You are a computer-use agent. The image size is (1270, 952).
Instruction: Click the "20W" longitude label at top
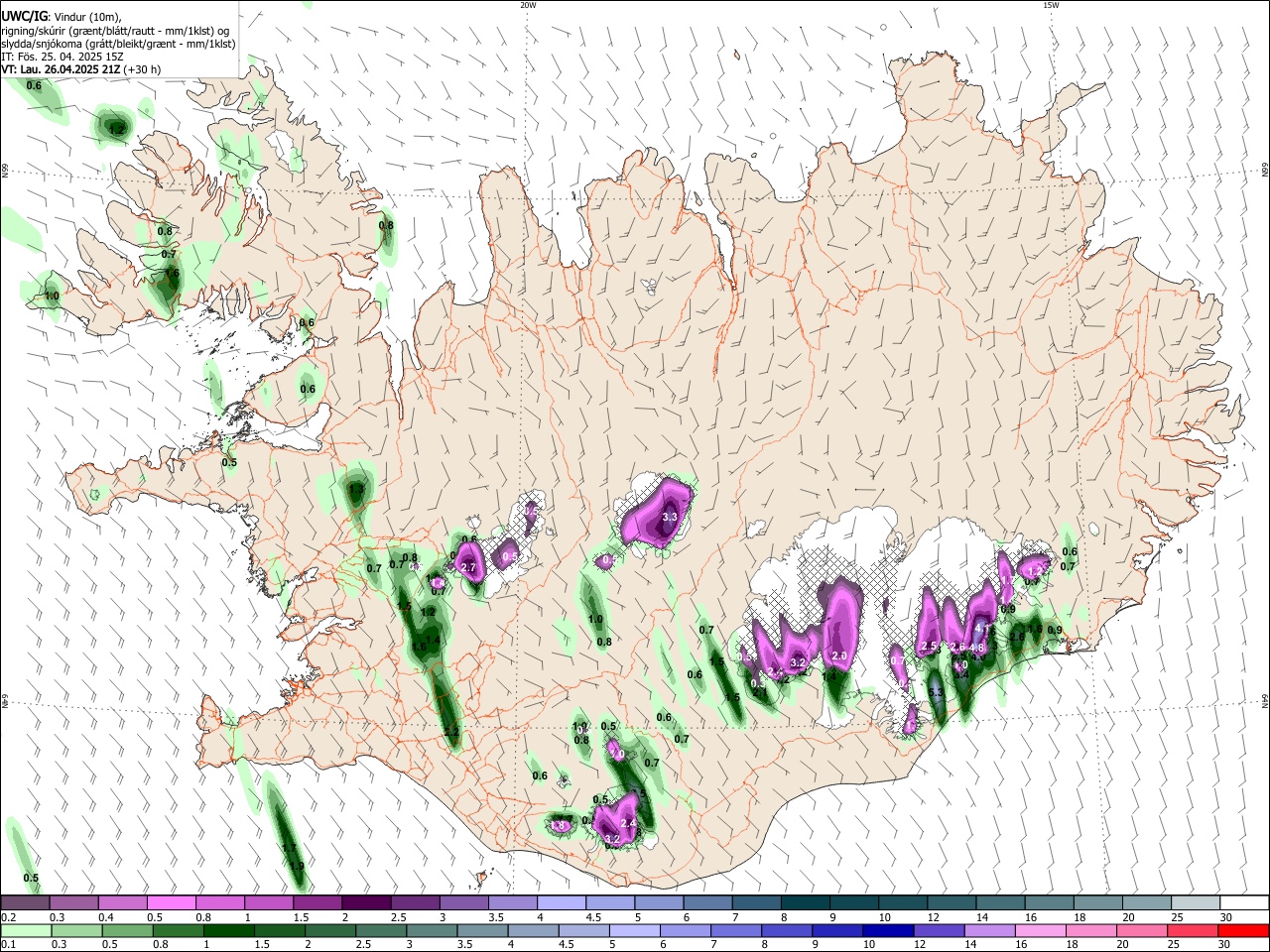tap(528, 5)
